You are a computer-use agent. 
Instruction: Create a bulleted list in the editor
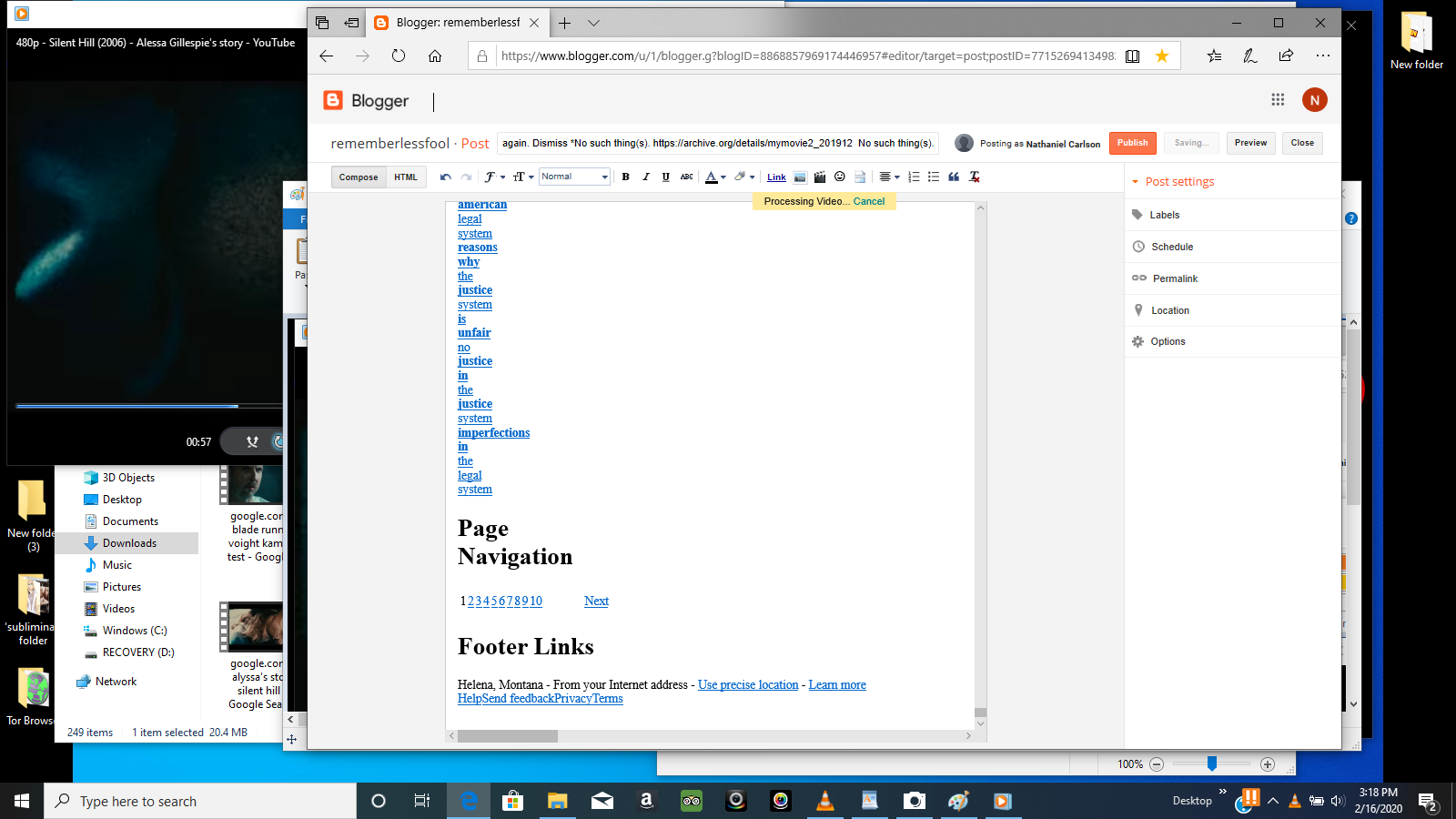(x=934, y=177)
